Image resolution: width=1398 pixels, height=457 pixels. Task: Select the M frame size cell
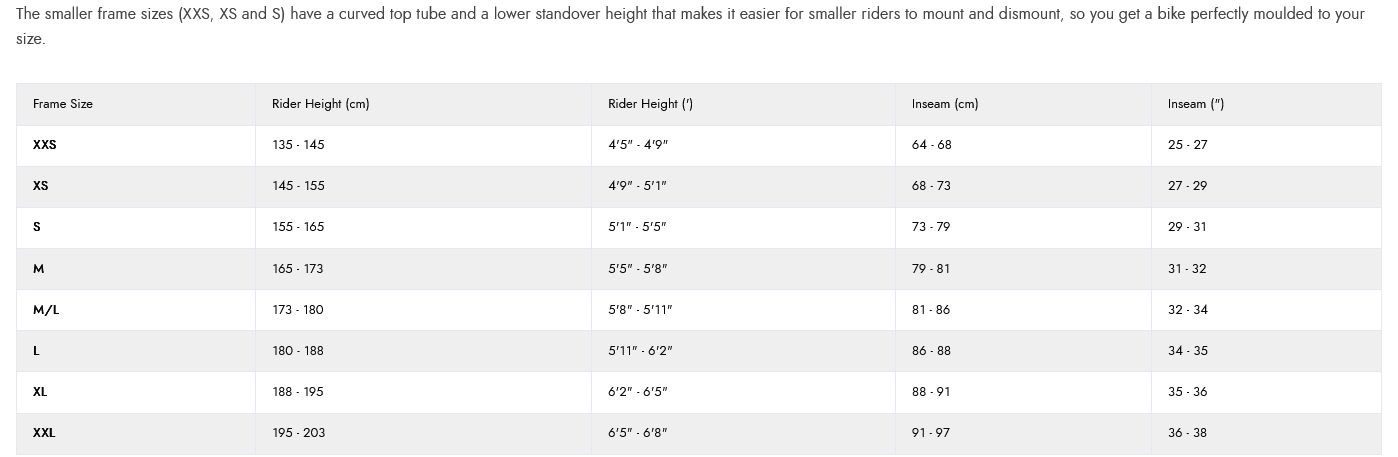(x=39, y=269)
